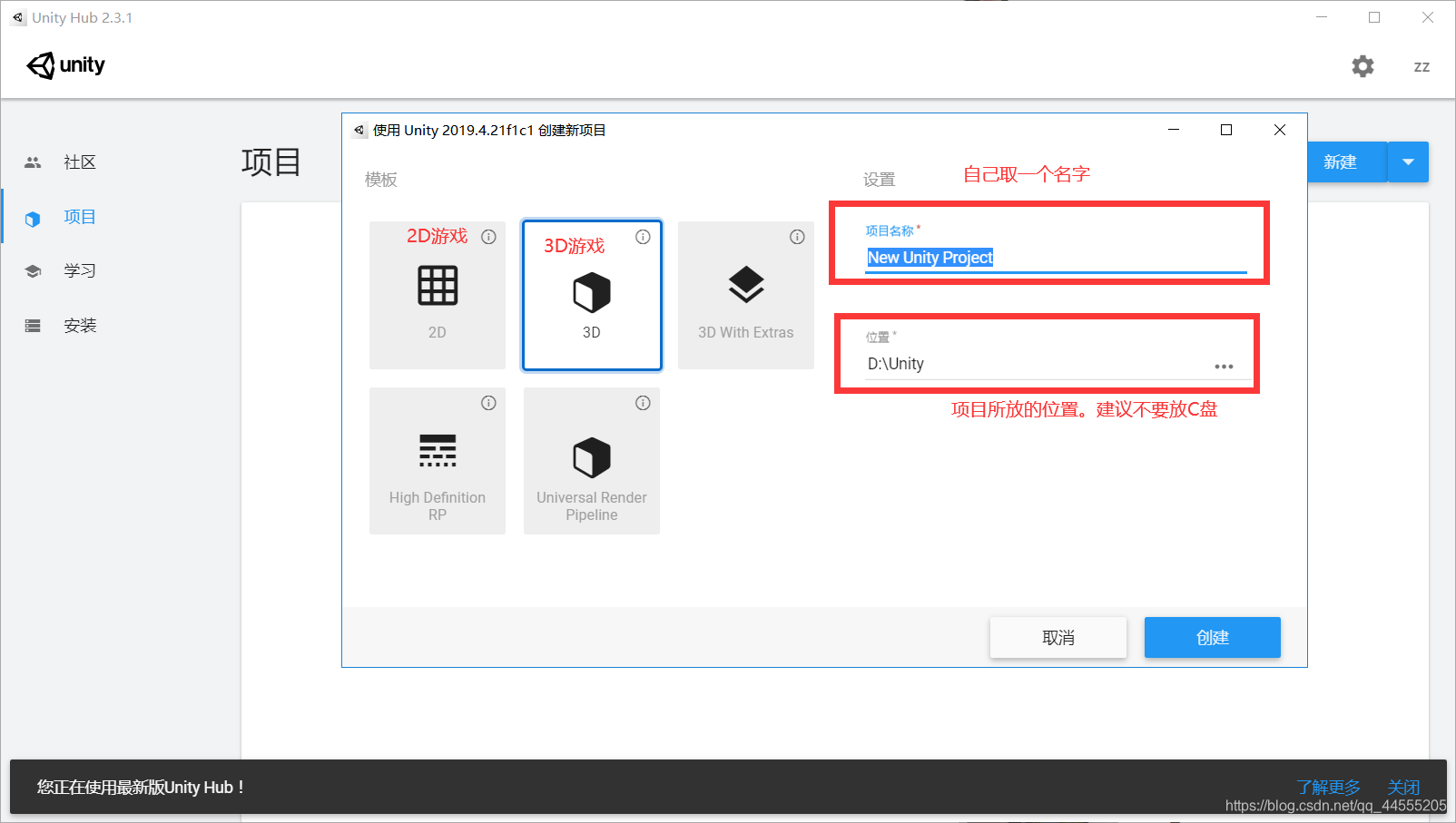Maximize the Unity Hub main window
The image size is (1456, 823).
[1374, 17]
